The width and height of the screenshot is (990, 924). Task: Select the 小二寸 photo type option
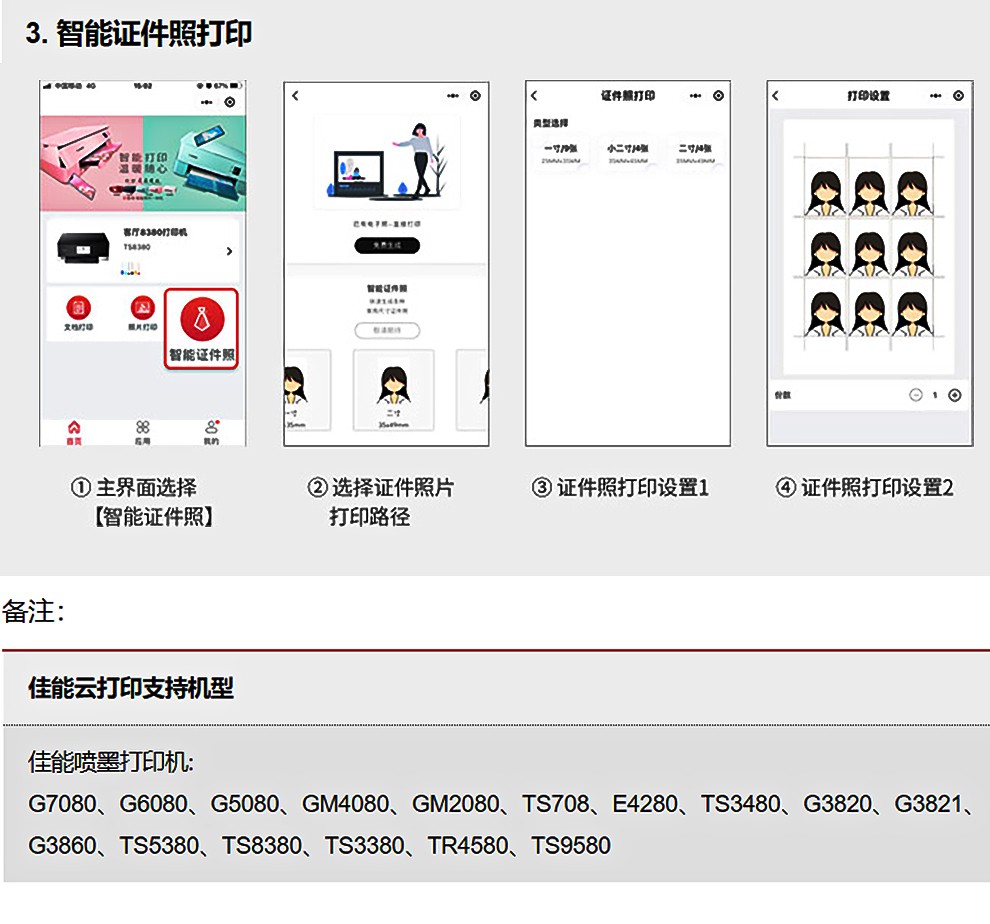(x=628, y=153)
